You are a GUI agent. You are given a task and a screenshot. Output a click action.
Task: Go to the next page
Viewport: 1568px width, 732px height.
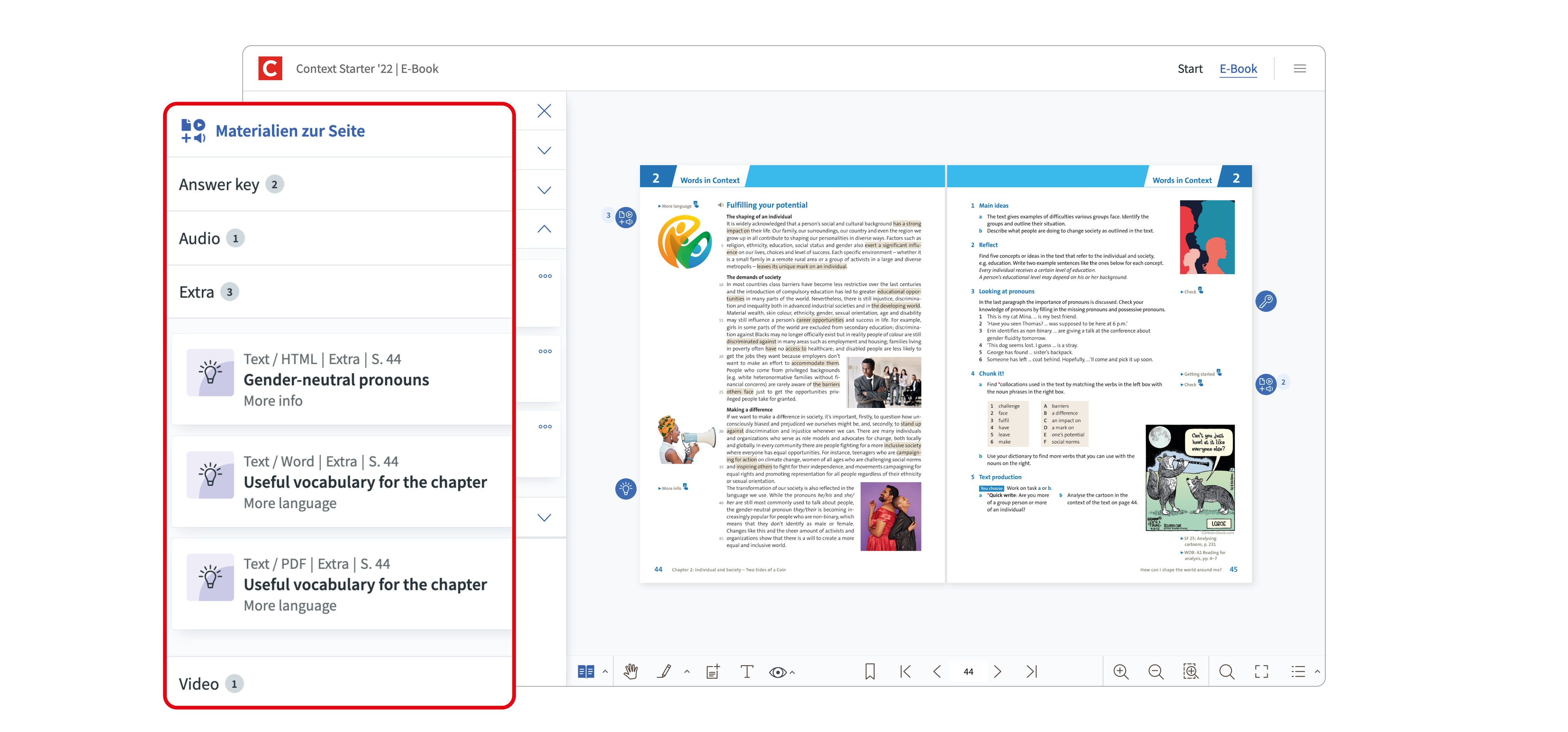click(997, 671)
